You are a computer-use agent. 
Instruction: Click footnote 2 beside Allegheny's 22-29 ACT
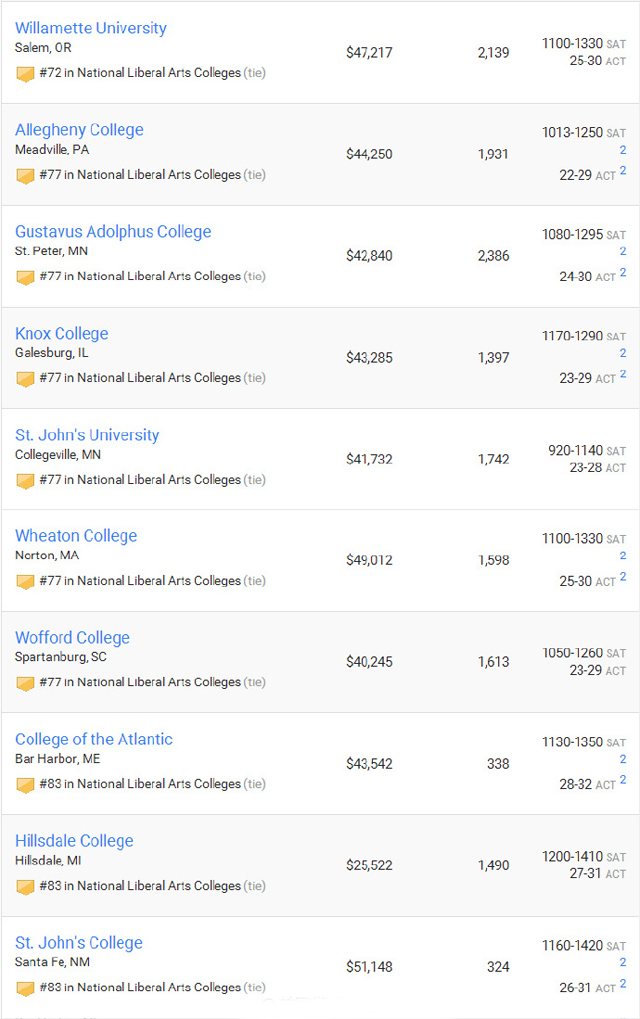(622, 170)
